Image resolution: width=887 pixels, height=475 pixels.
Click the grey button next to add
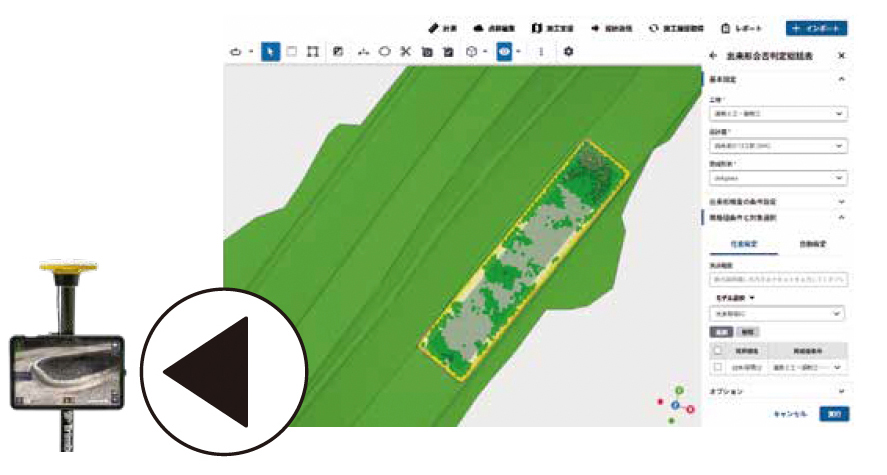(748, 332)
